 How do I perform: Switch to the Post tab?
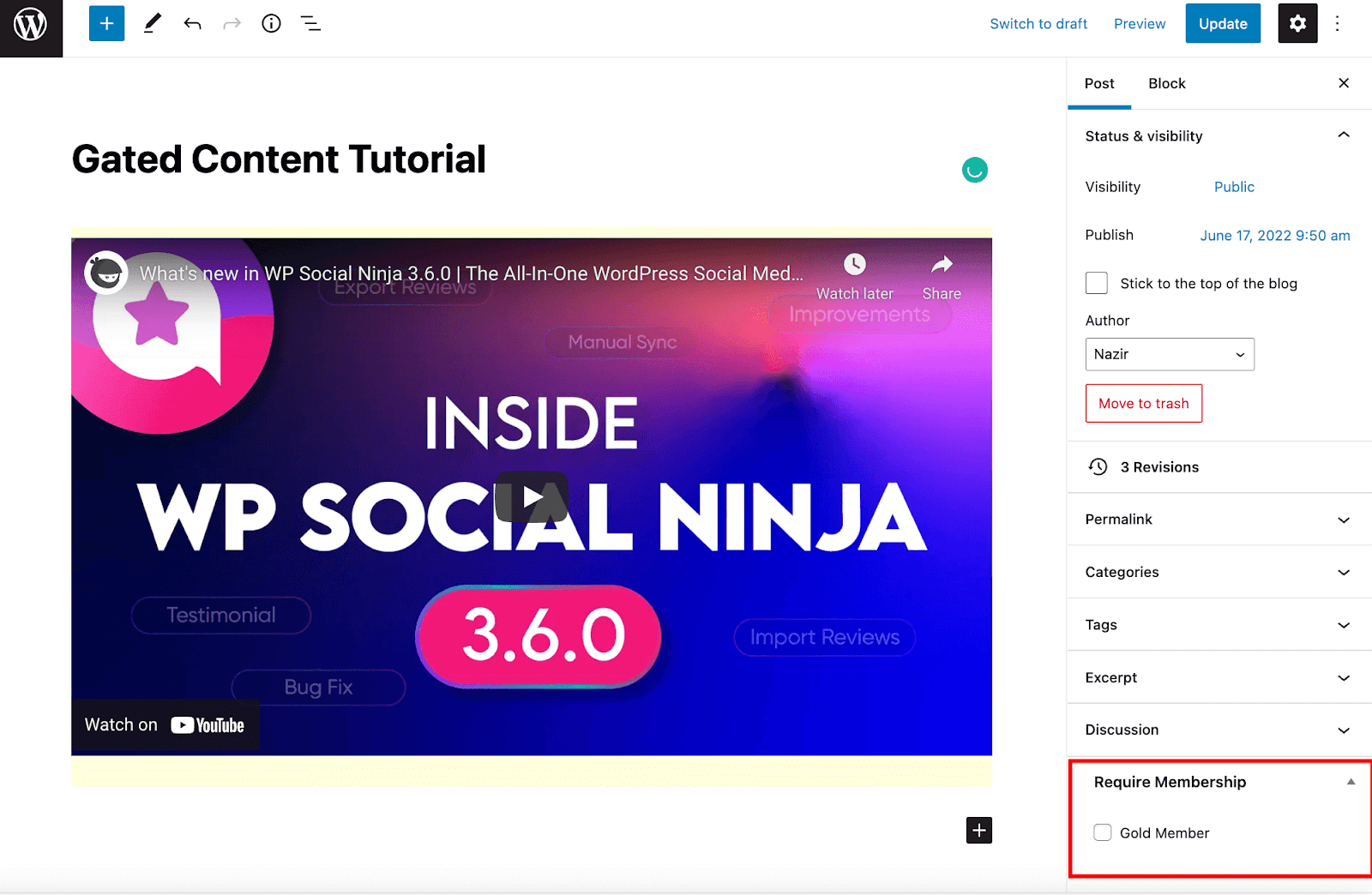1099,83
